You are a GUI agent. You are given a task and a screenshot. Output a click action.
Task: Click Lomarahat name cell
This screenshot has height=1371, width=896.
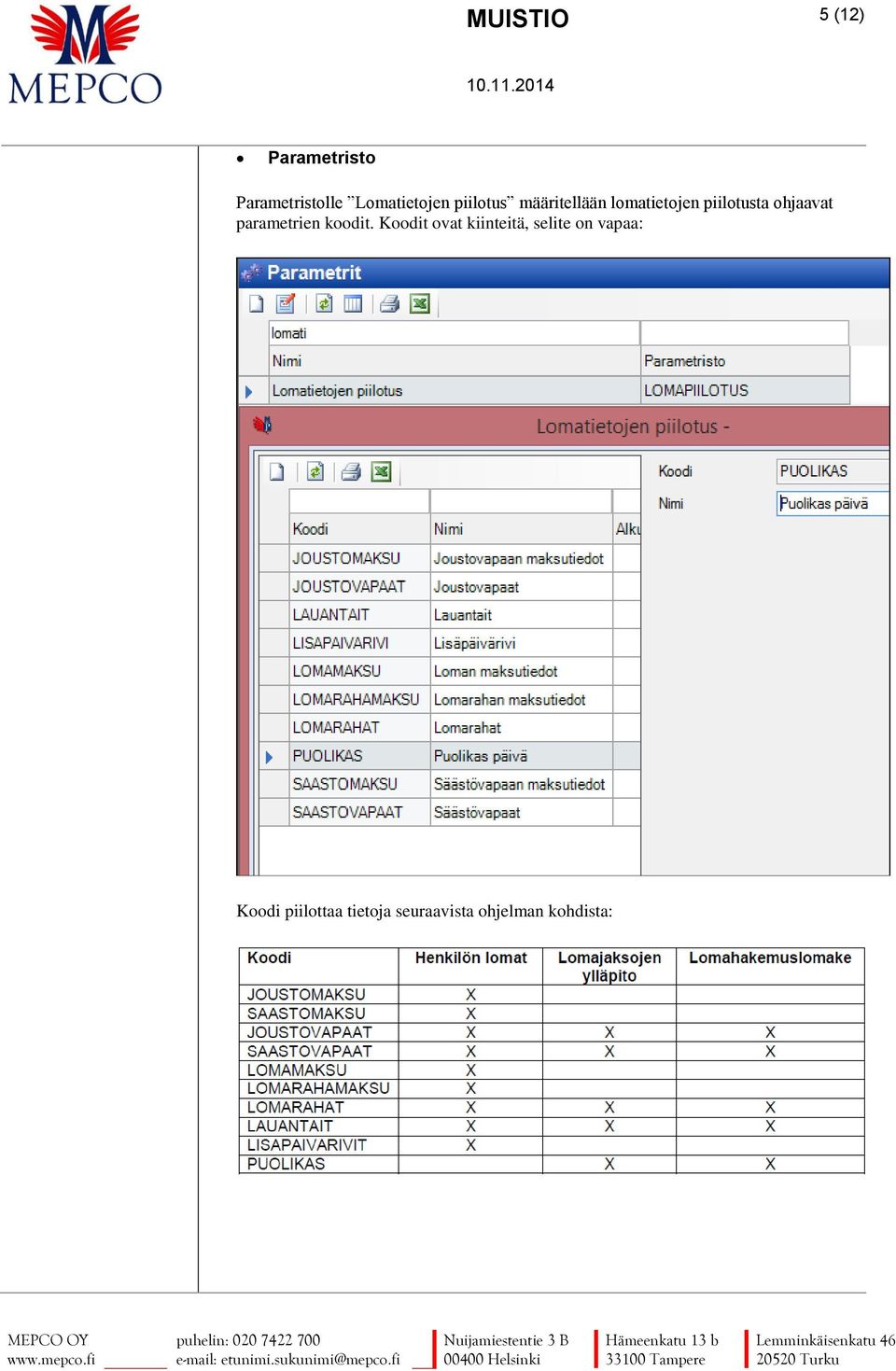[x=521, y=728]
